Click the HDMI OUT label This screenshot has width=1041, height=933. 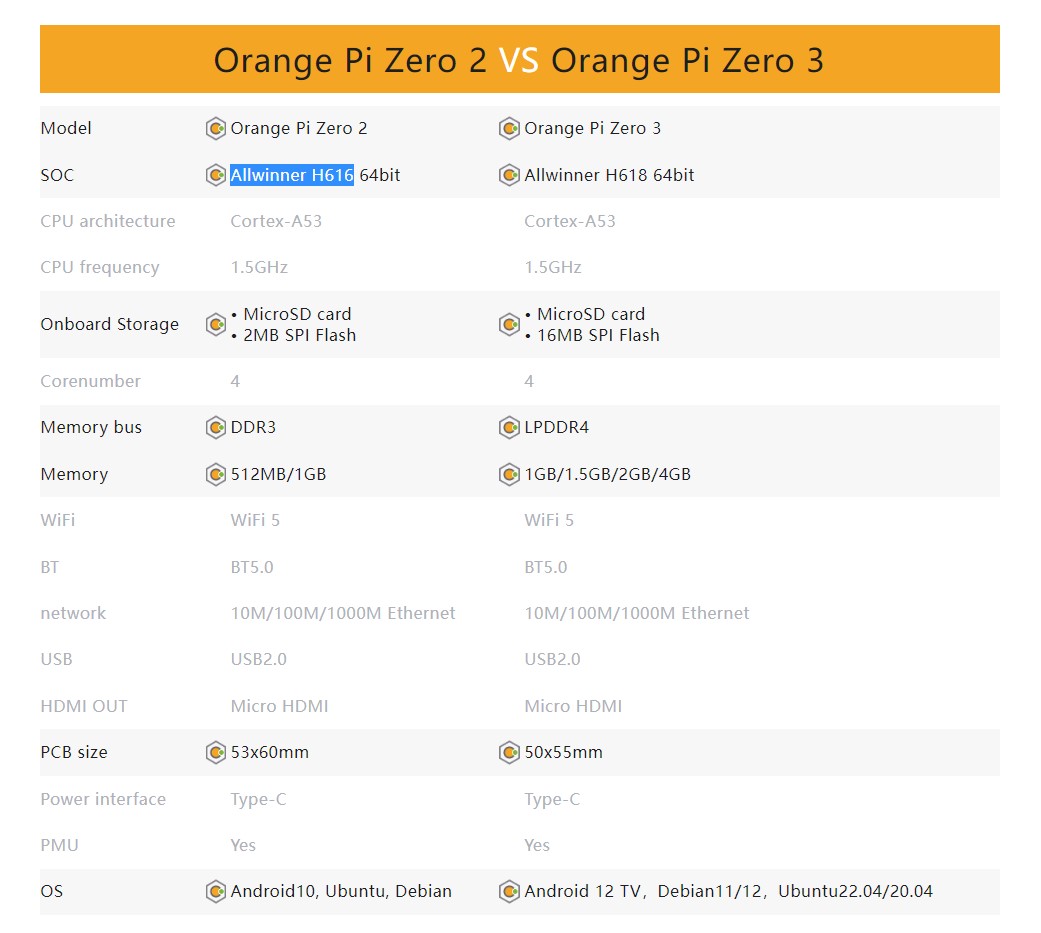point(84,707)
